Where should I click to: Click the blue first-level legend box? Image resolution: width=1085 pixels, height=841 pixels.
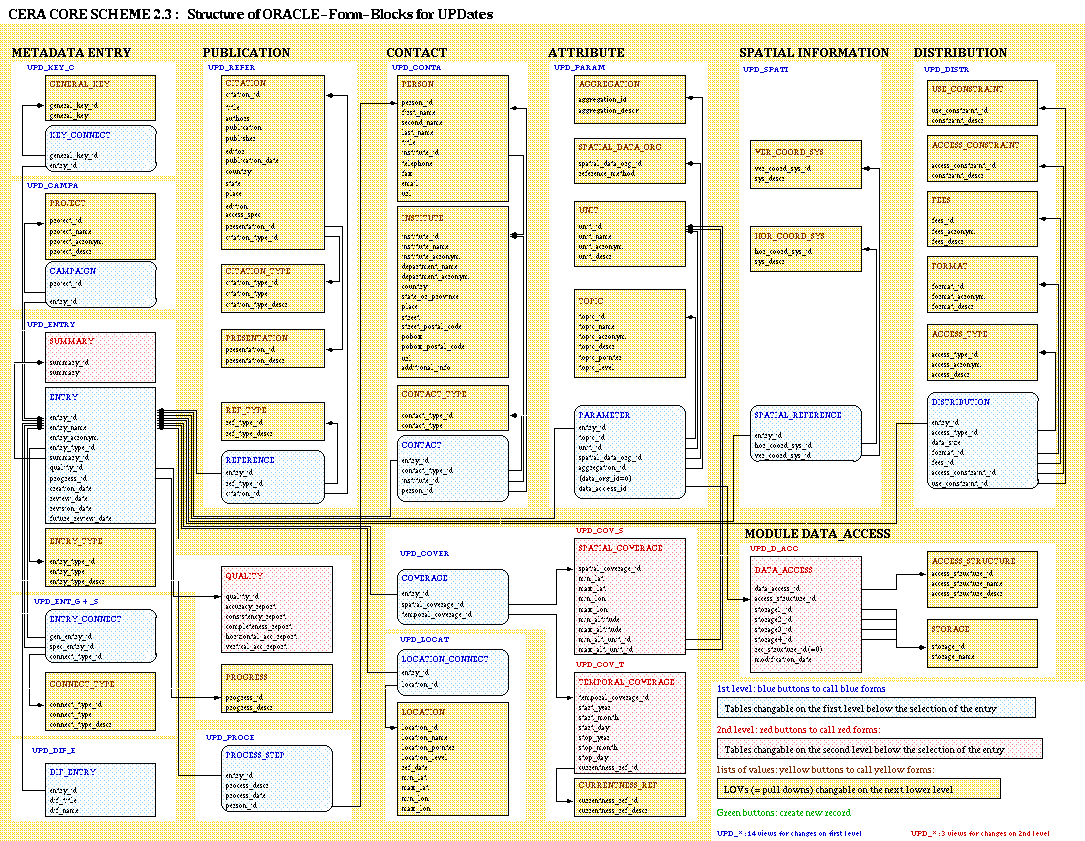click(876, 708)
